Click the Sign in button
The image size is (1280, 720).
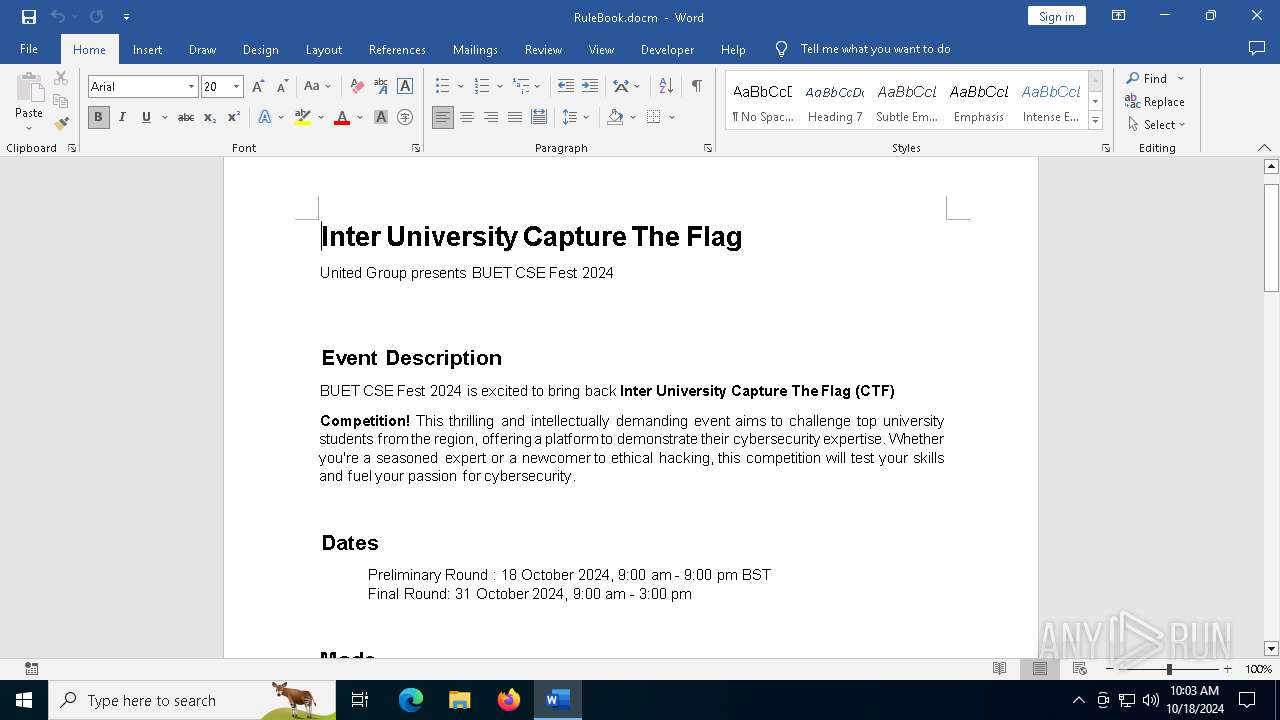pos(1056,16)
